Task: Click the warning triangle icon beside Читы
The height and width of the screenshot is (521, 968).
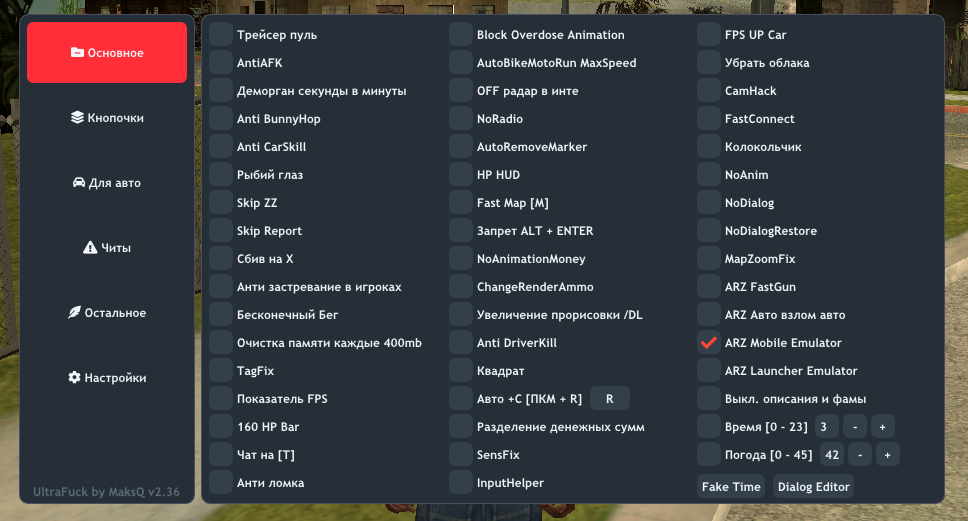Action: point(89,248)
